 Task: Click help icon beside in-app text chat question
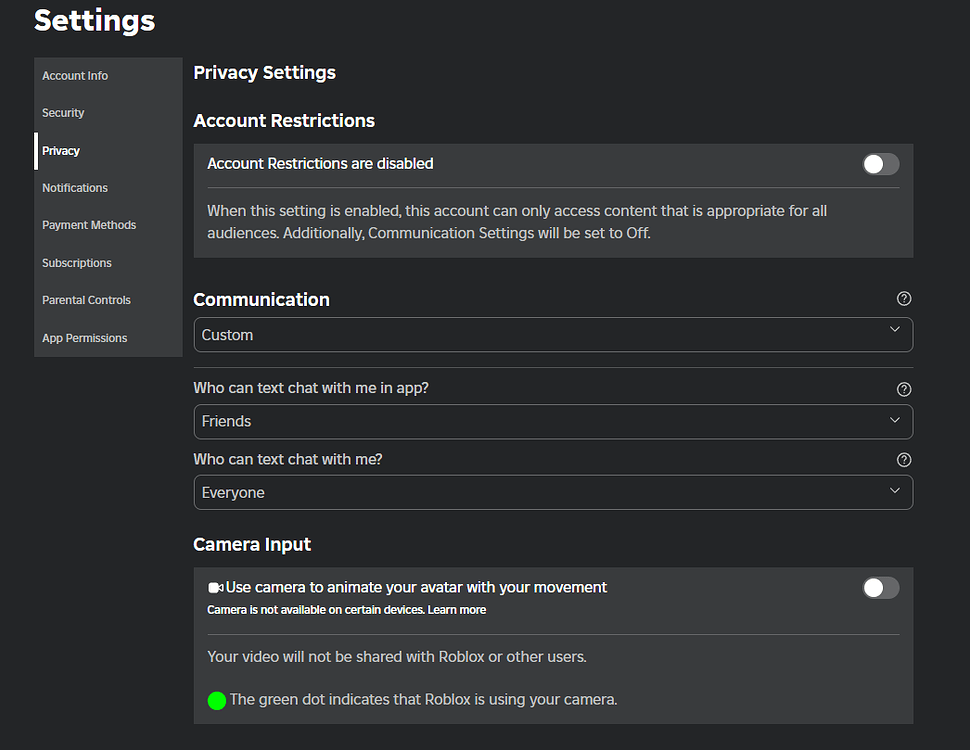tap(904, 389)
